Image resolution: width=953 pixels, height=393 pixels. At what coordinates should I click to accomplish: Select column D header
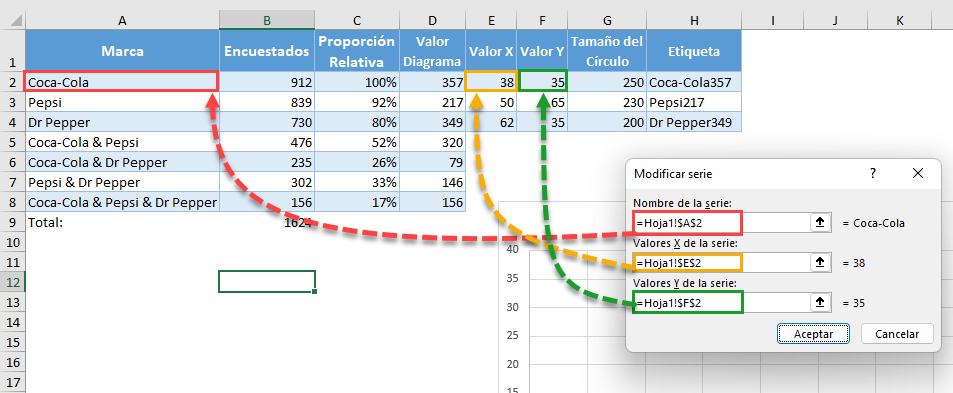coord(432,21)
